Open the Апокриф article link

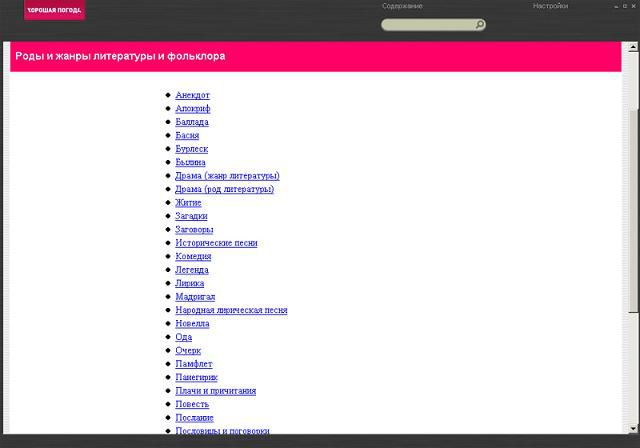pos(192,108)
